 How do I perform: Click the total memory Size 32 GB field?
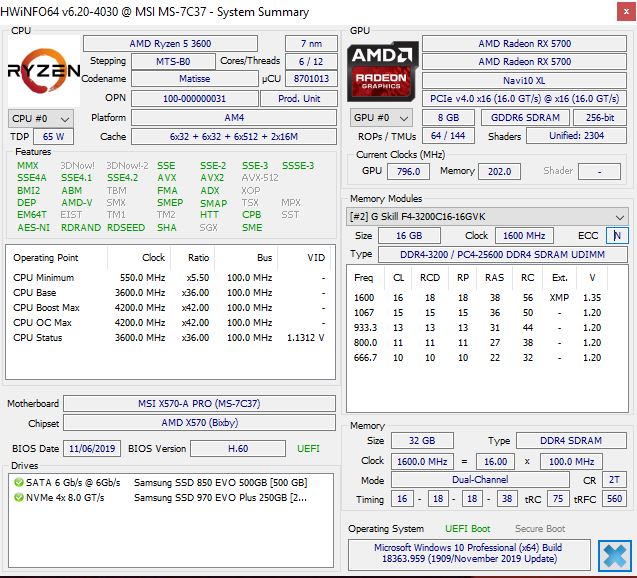tap(422, 441)
